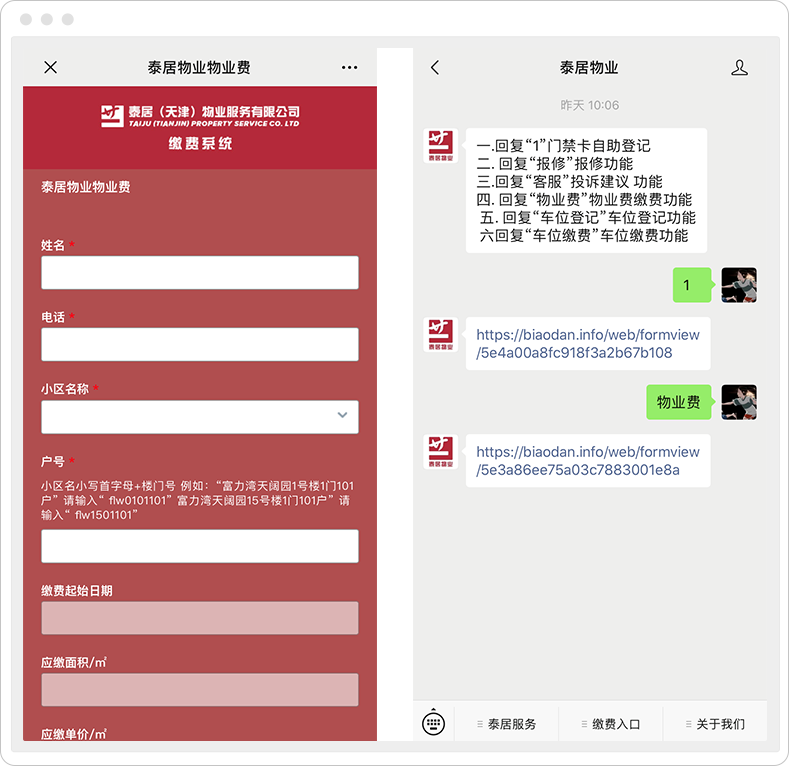The height and width of the screenshot is (766, 789).
Task: Click the 应缴面积/㎡ field
Action: [200, 690]
